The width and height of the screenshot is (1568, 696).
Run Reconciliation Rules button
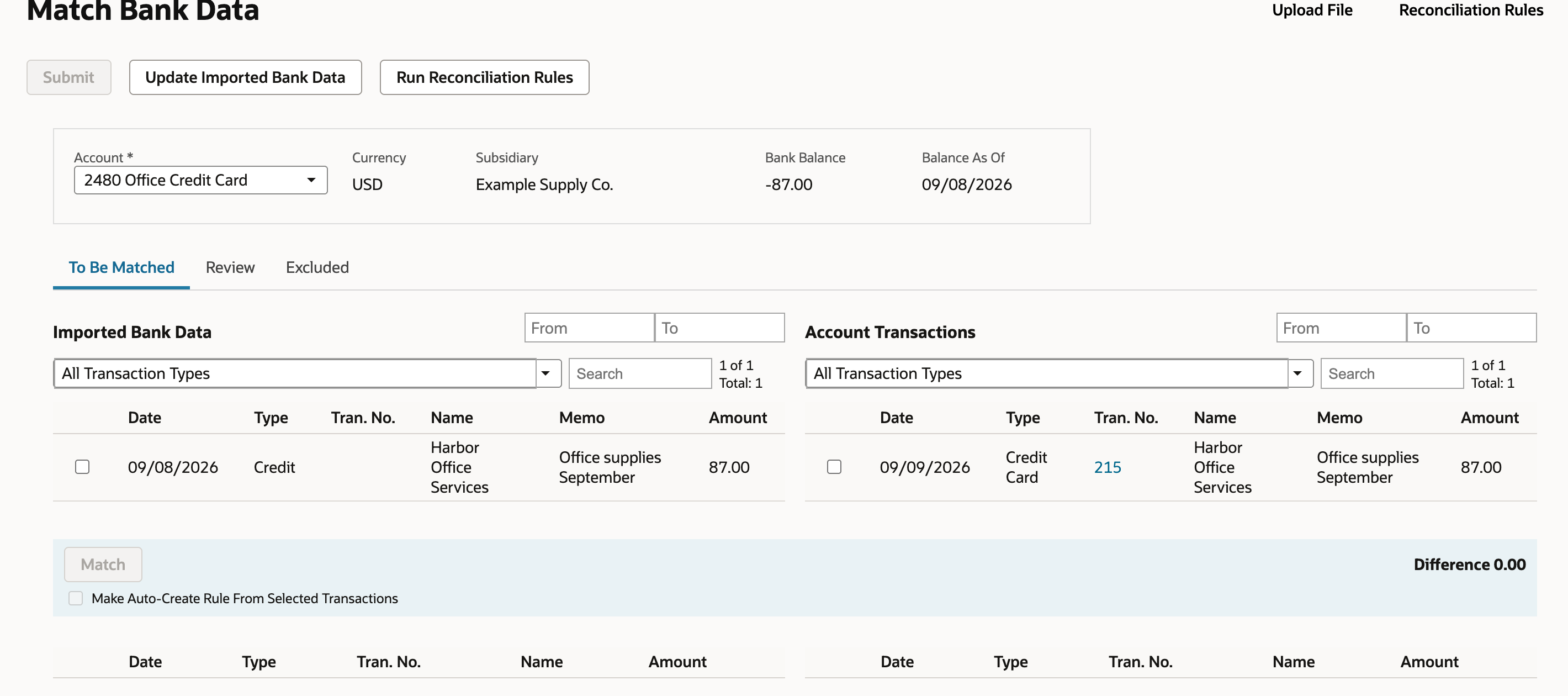(x=485, y=77)
